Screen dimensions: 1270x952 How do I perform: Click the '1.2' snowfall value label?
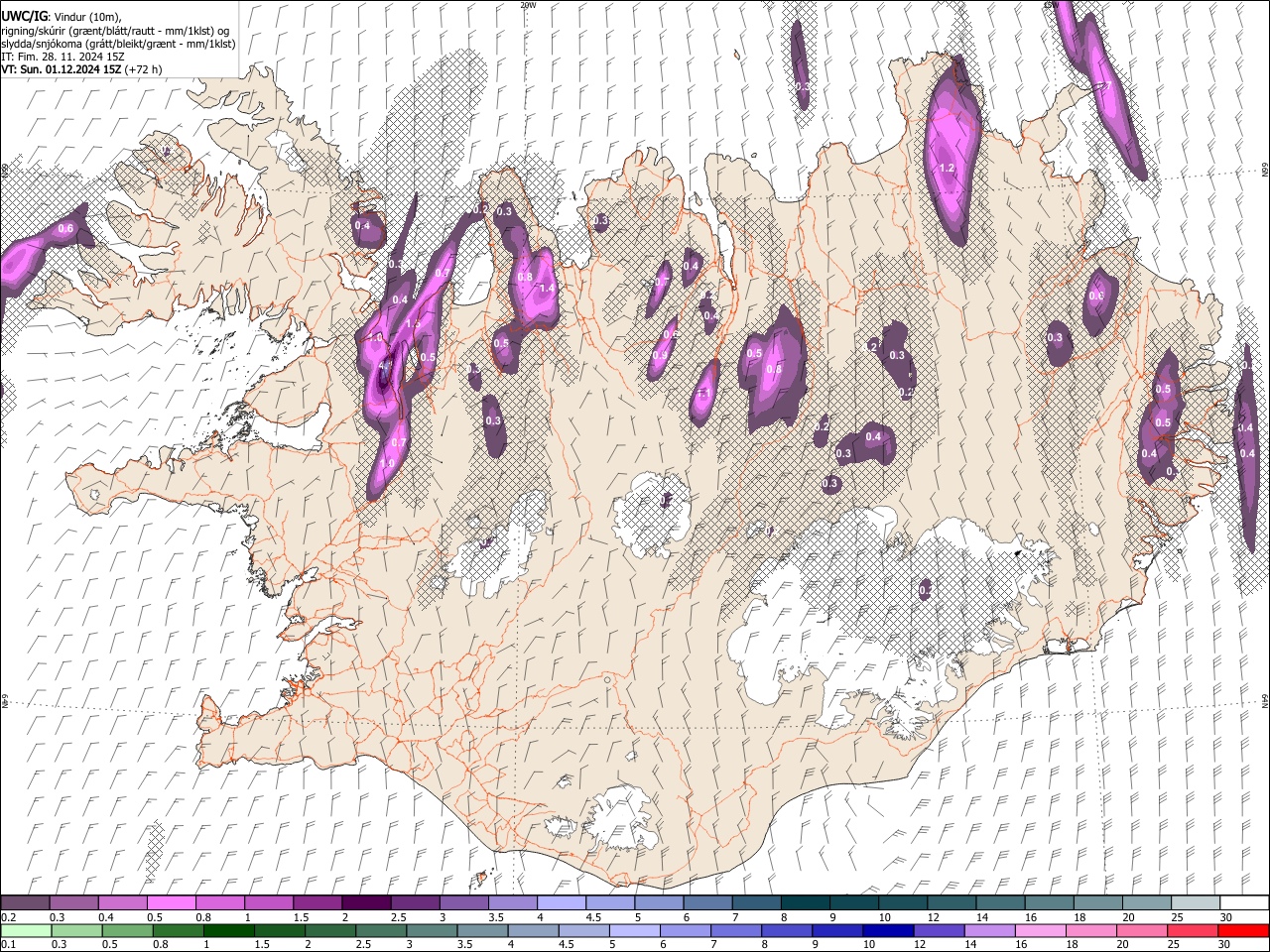tap(947, 169)
